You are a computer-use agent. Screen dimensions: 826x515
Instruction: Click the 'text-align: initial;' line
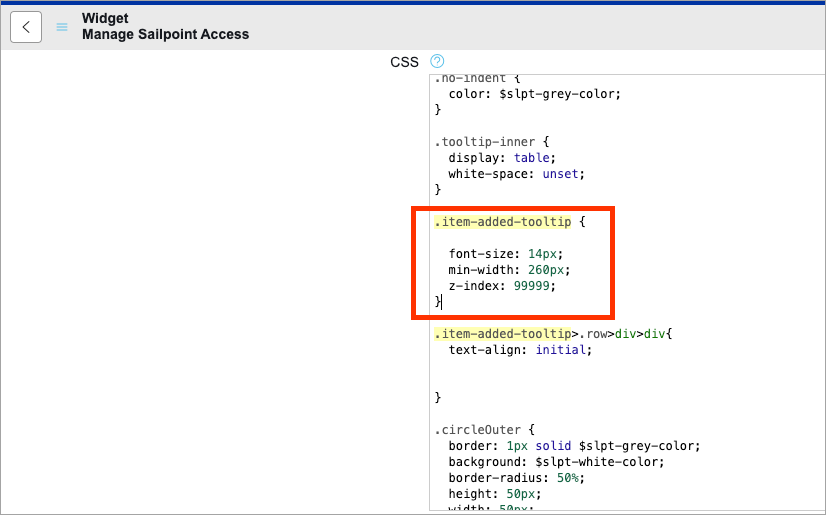pyautogui.click(x=520, y=350)
